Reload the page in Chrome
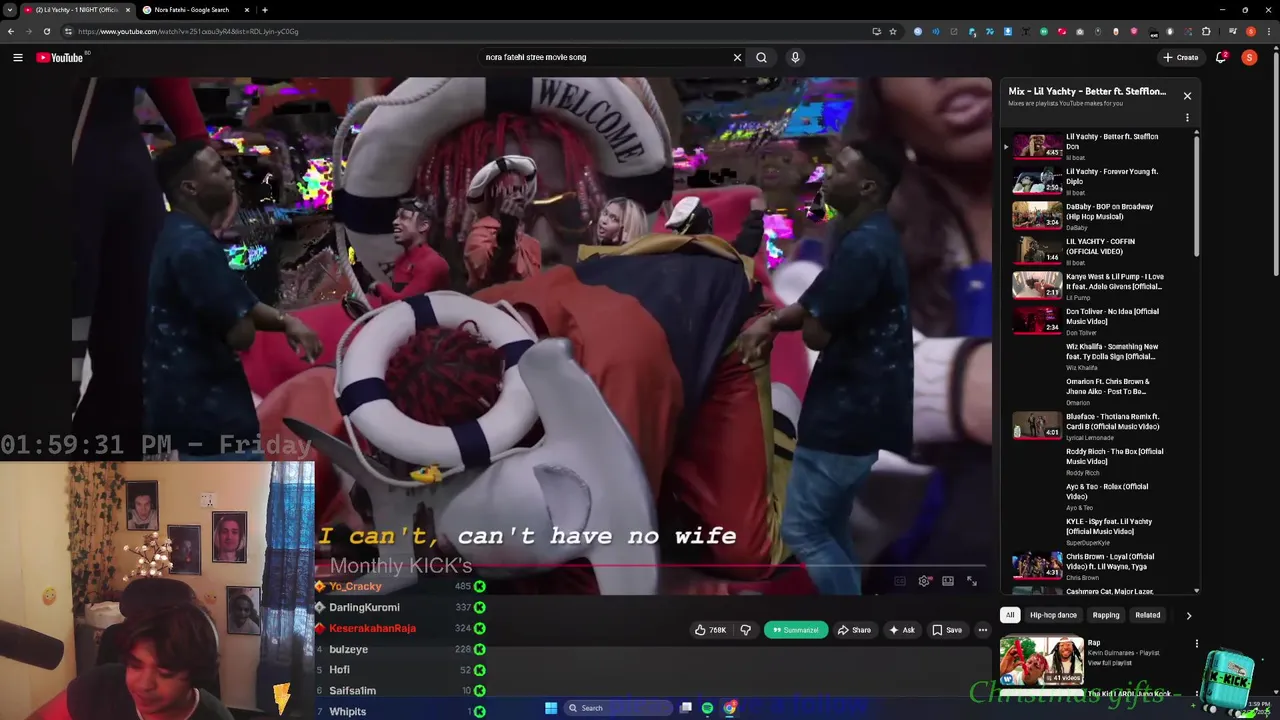 coord(46,31)
